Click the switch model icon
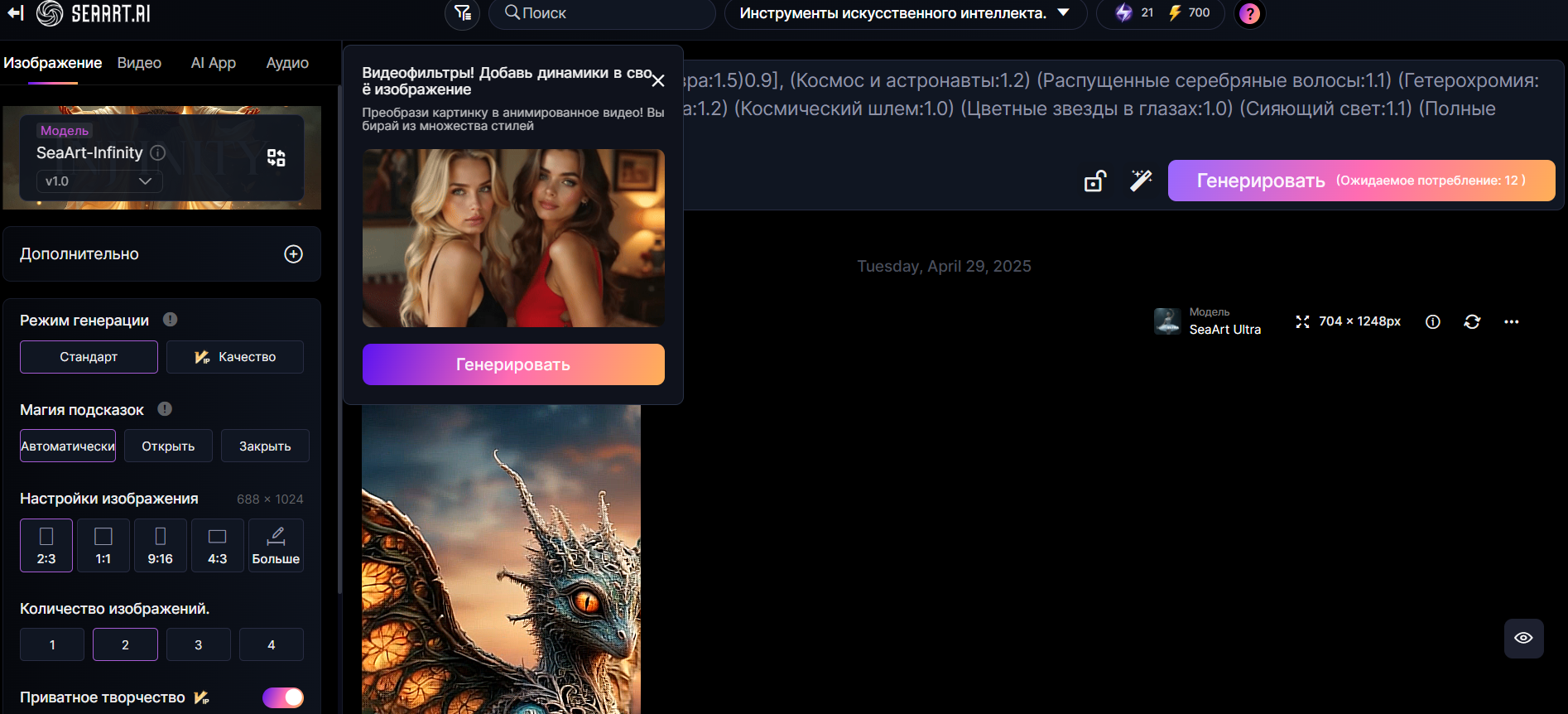 277,158
